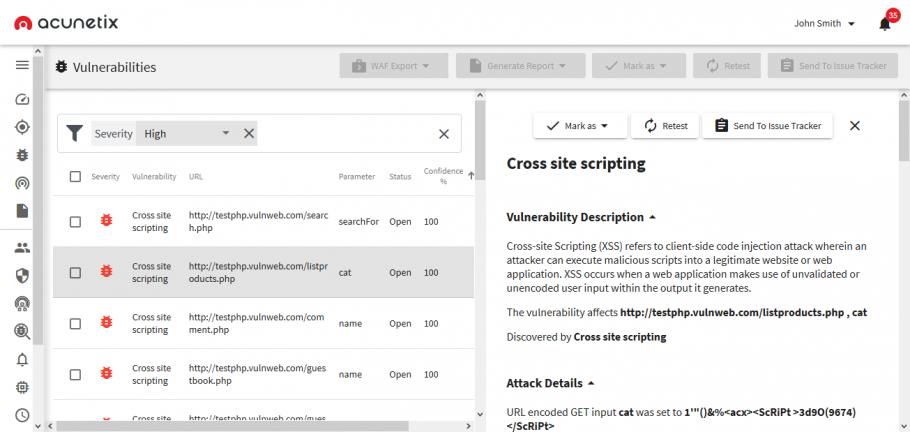Click red bug severity icon for search.php

click(x=106, y=221)
